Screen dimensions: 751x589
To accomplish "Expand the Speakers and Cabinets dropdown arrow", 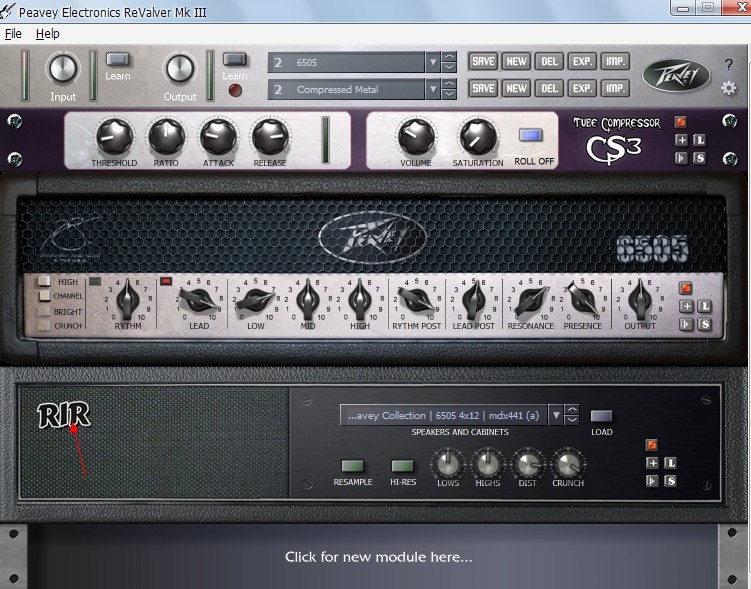I will (556, 415).
